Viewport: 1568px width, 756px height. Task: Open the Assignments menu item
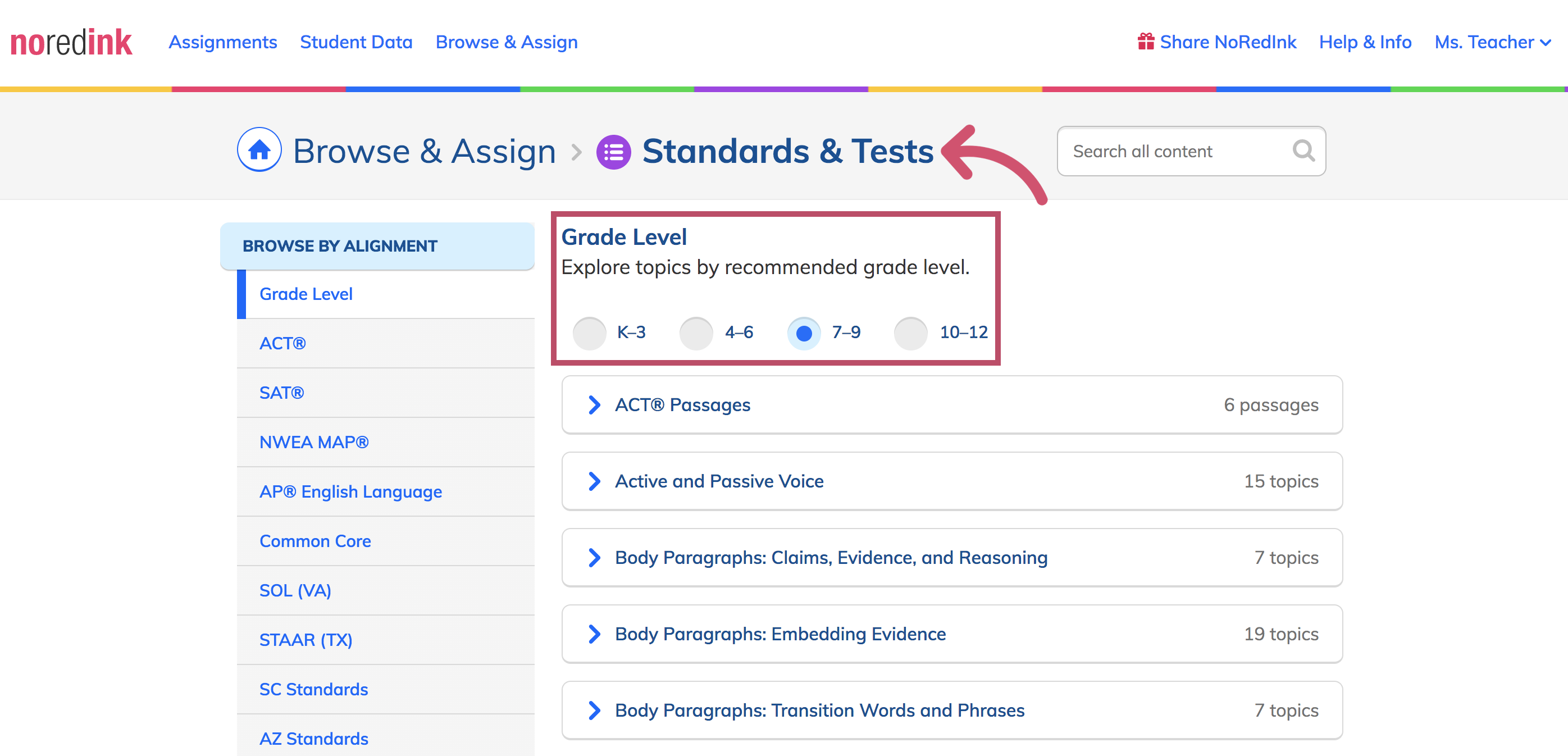coord(223,42)
